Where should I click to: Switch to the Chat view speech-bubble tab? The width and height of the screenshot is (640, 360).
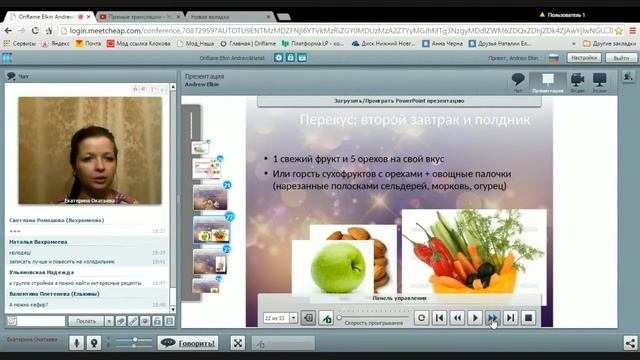tap(518, 82)
